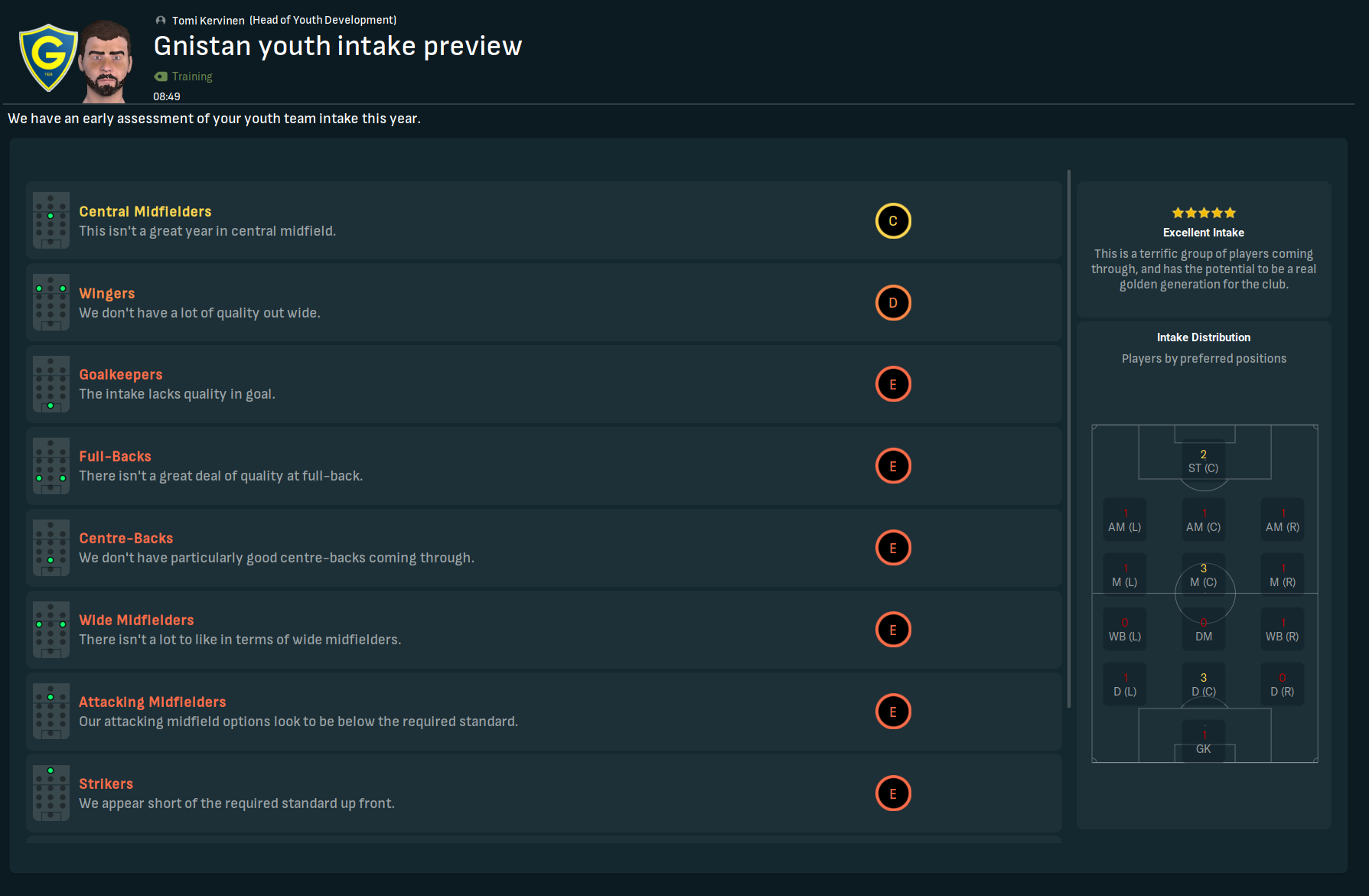Click the Wide Midfielders pitch position icon

tap(51, 630)
